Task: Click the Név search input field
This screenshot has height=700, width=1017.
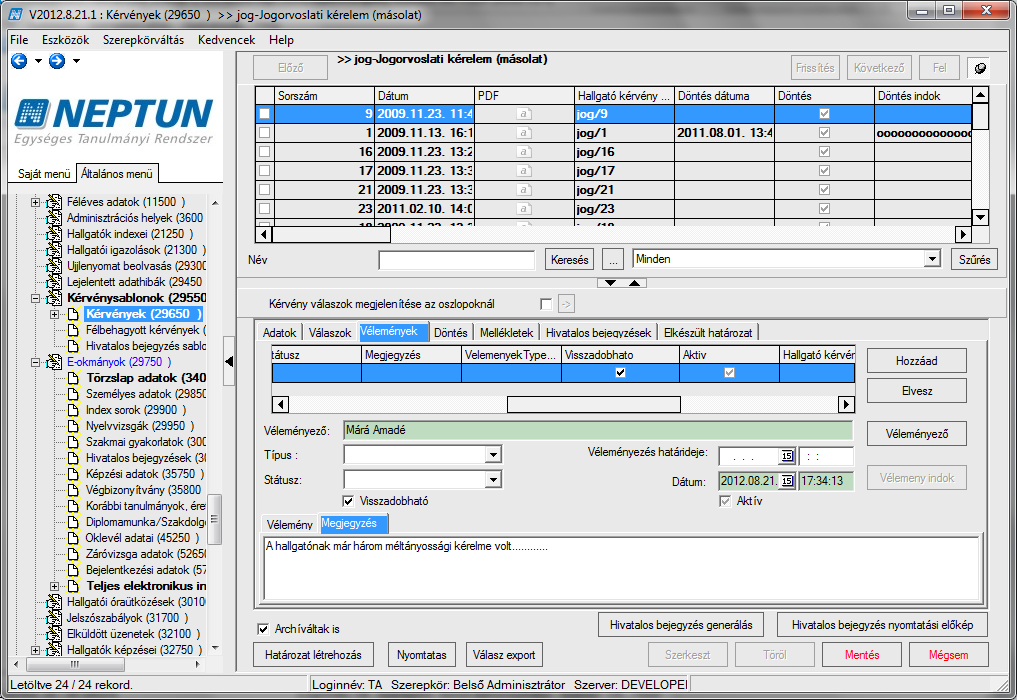Action: pos(457,259)
